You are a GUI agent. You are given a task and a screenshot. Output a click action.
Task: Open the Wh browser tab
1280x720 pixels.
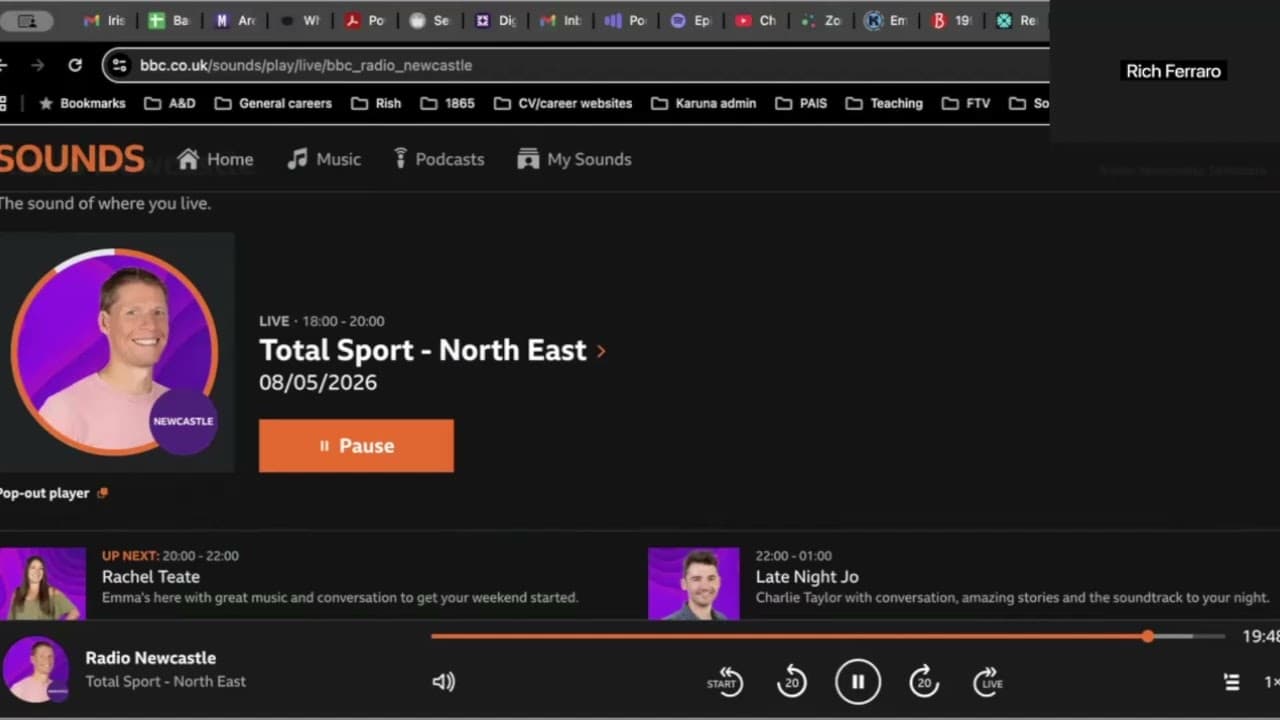[x=299, y=20]
